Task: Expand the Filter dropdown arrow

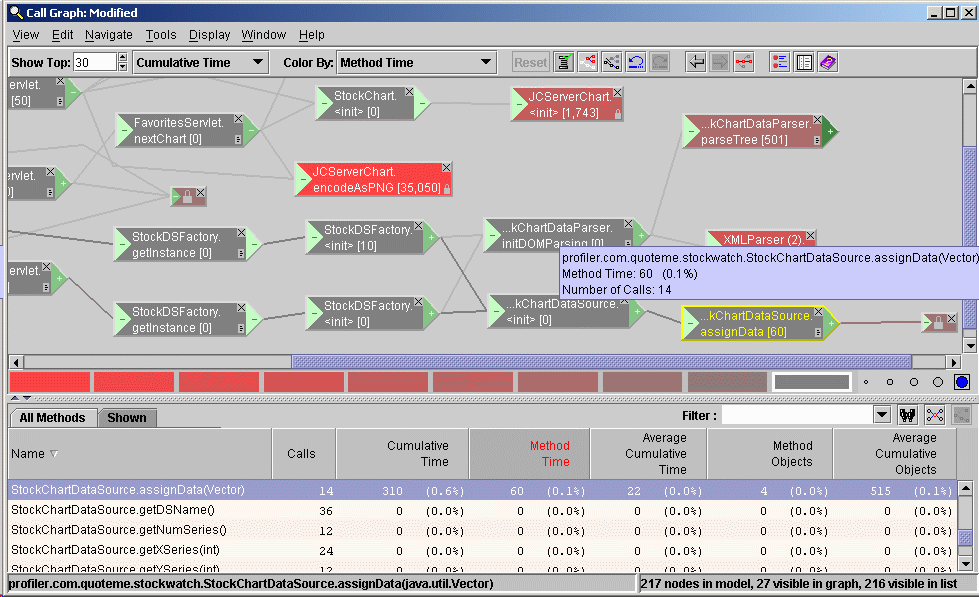Action: click(x=881, y=415)
